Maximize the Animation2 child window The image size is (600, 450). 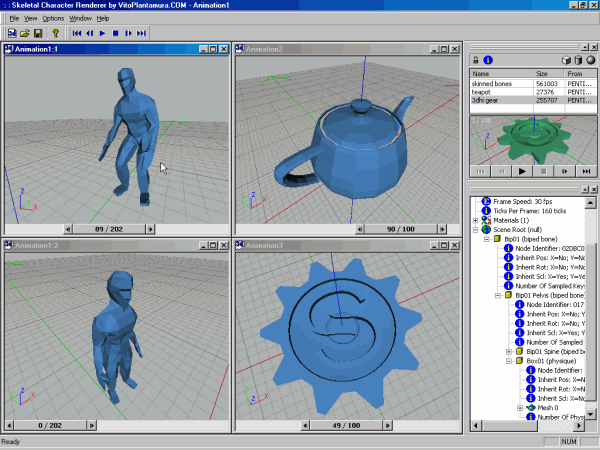click(x=444, y=49)
